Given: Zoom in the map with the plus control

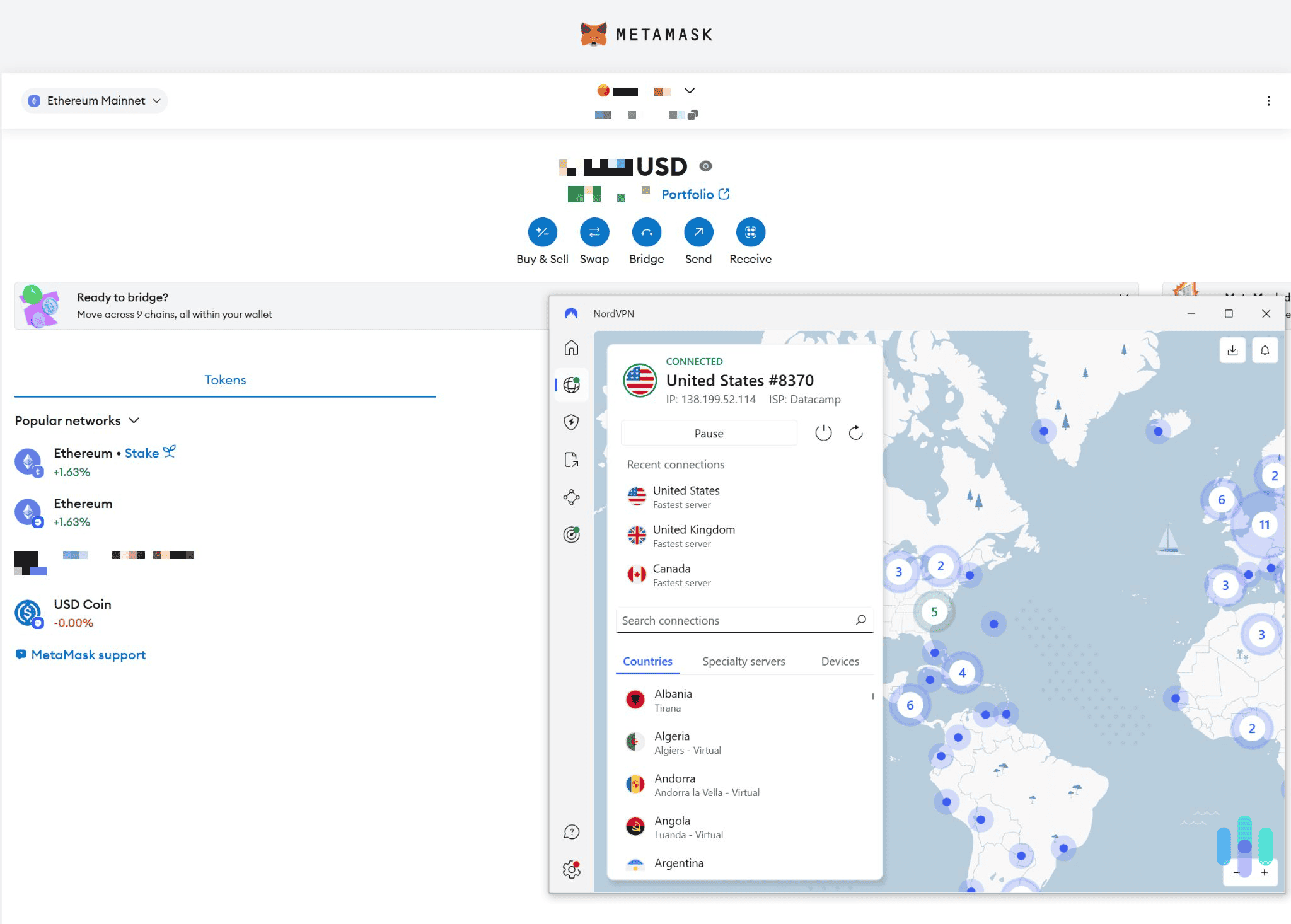Looking at the screenshot, I should (1265, 872).
